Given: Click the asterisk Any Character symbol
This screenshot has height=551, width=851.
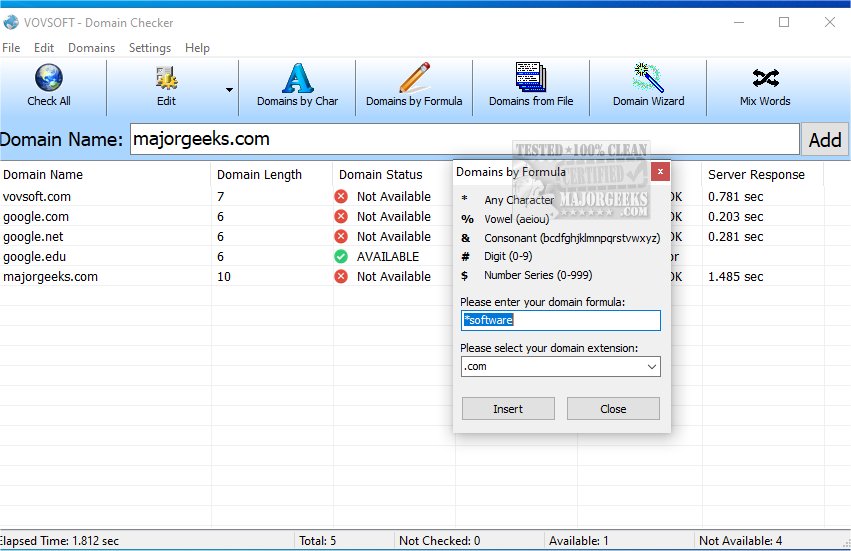Looking at the screenshot, I should [x=465, y=199].
